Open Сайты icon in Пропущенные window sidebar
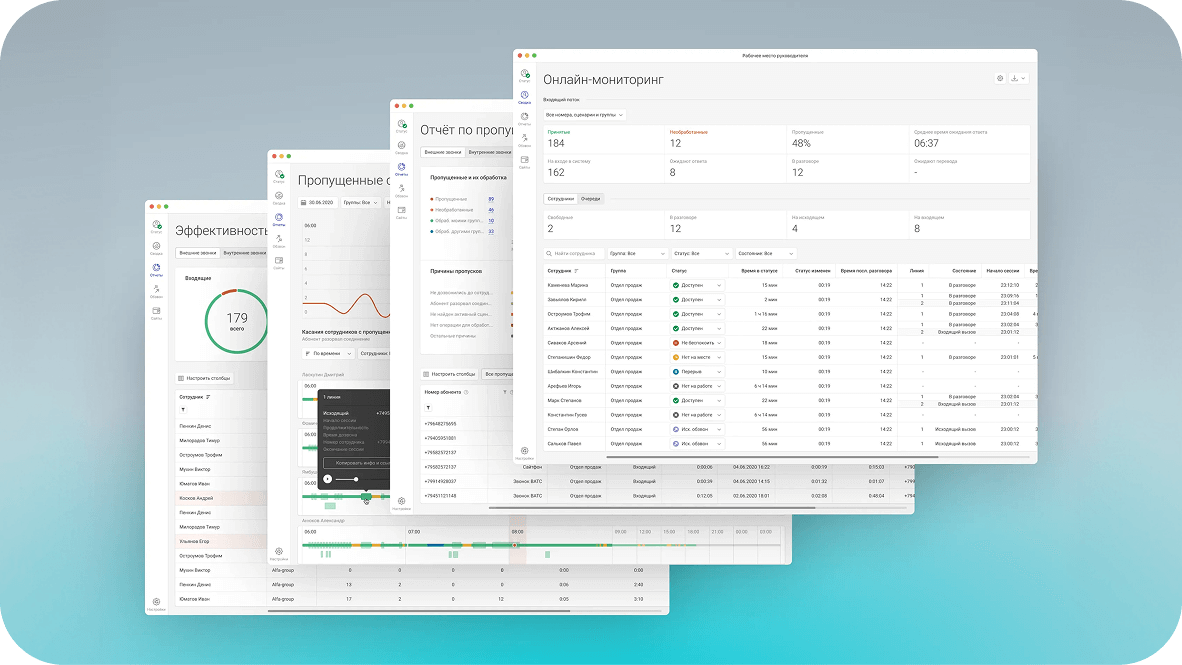This screenshot has width=1182, height=665. pos(279,262)
